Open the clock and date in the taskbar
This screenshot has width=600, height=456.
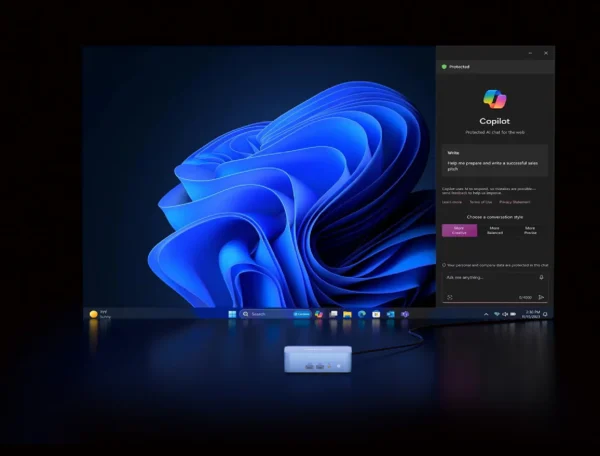point(531,314)
